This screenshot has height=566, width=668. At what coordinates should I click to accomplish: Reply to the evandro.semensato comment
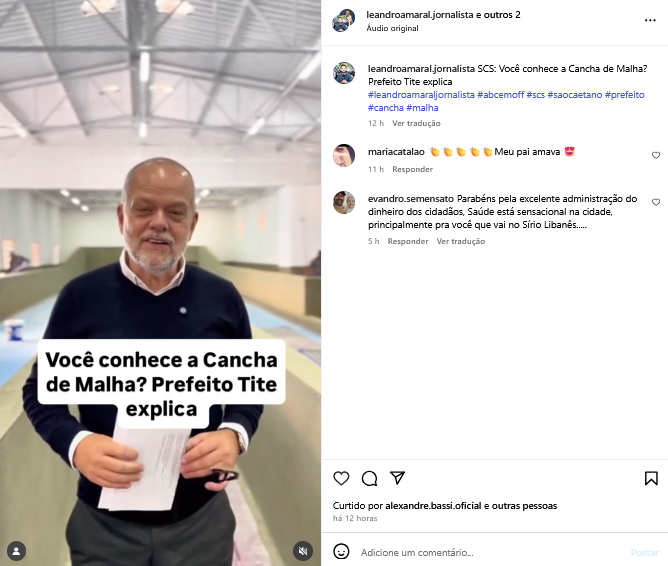[408, 241]
